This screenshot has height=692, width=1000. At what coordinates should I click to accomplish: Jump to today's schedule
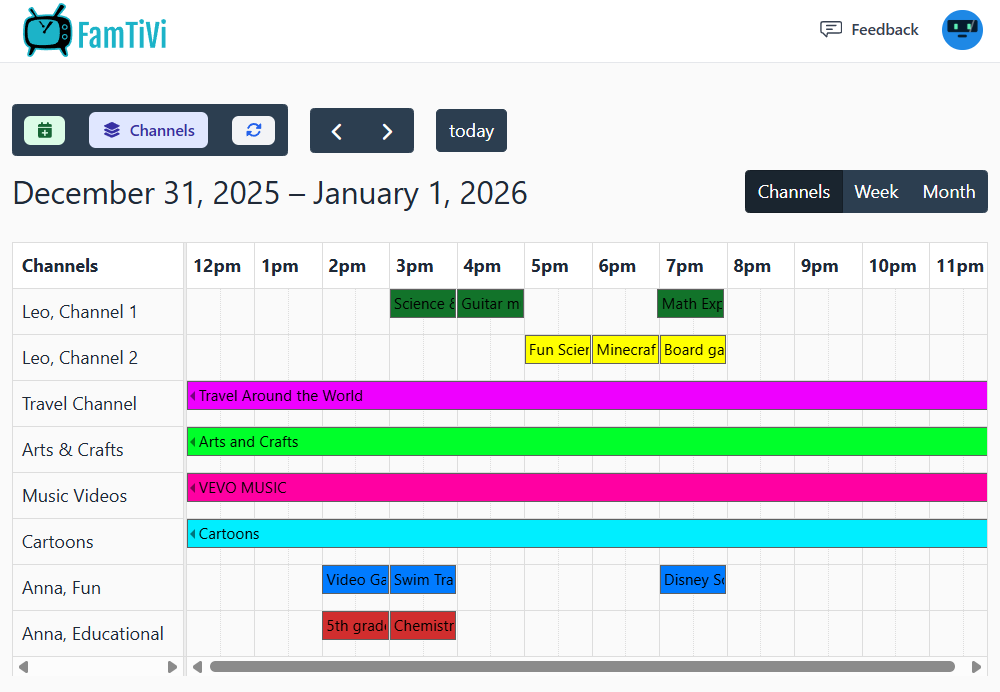click(471, 131)
